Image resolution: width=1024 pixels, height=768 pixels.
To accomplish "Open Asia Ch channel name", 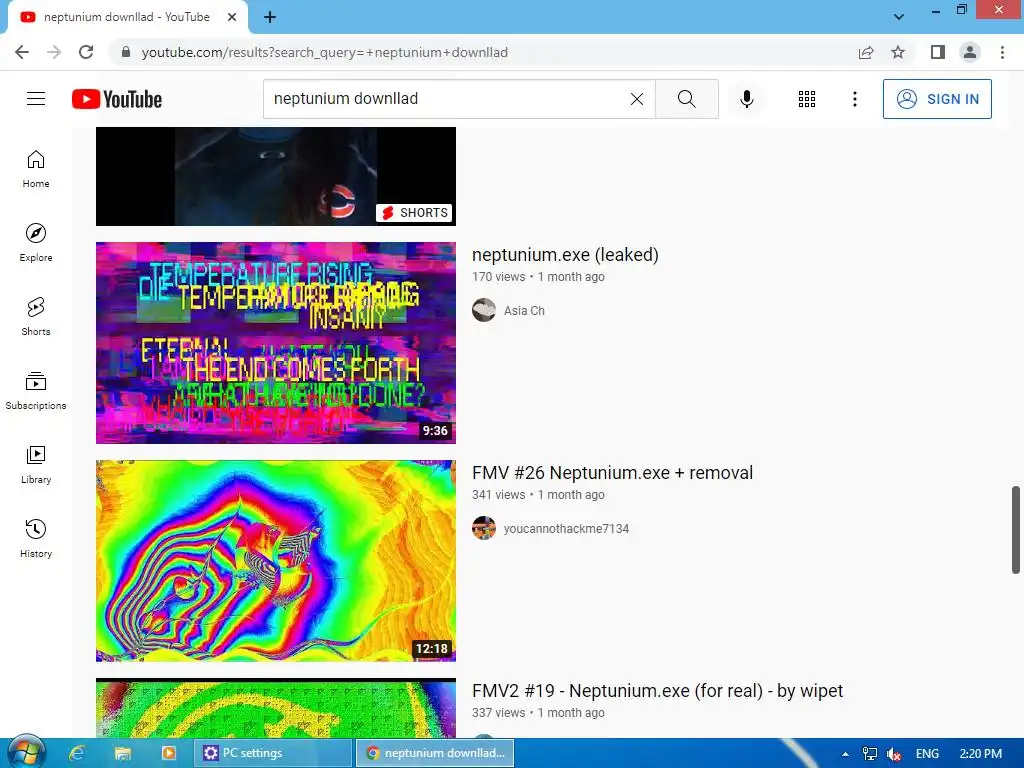I will coord(524,310).
